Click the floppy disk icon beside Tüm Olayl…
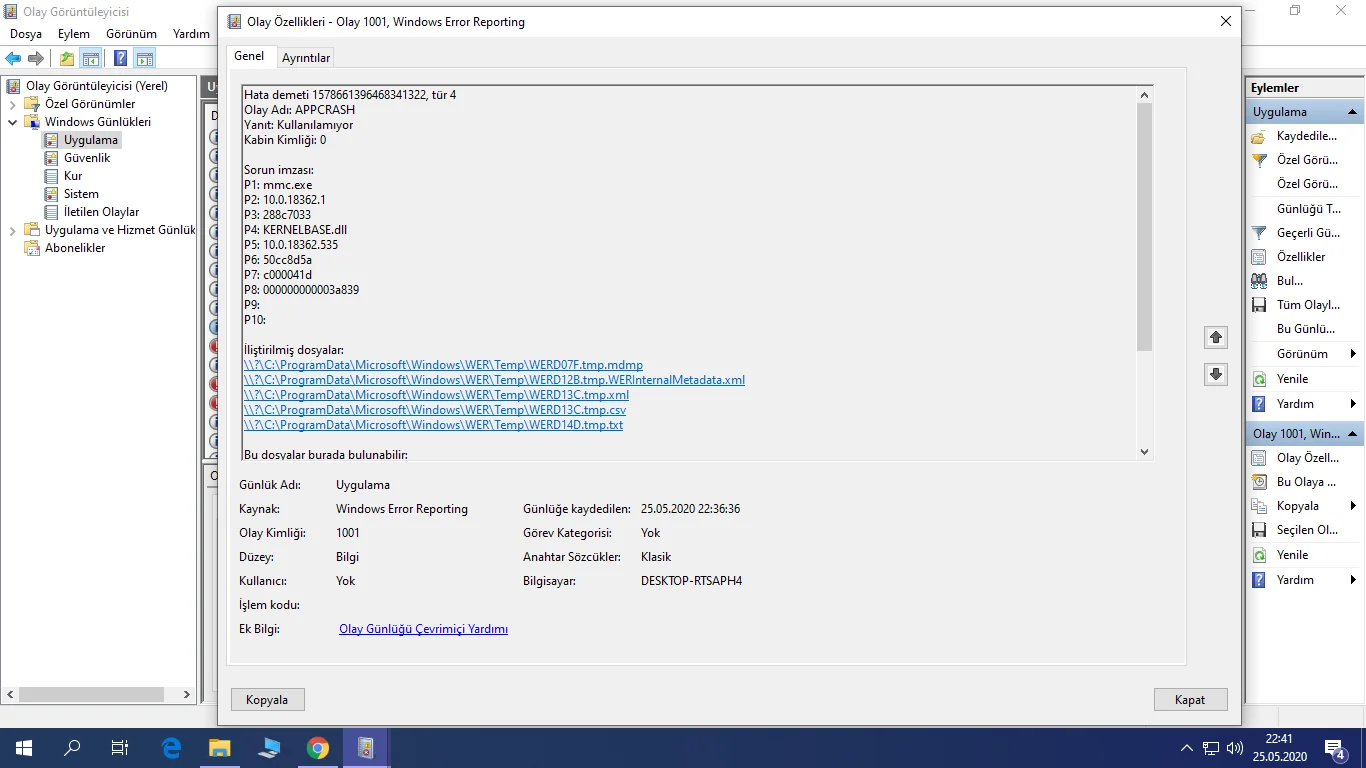Viewport: 1366px width, 768px height. tap(1260, 305)
